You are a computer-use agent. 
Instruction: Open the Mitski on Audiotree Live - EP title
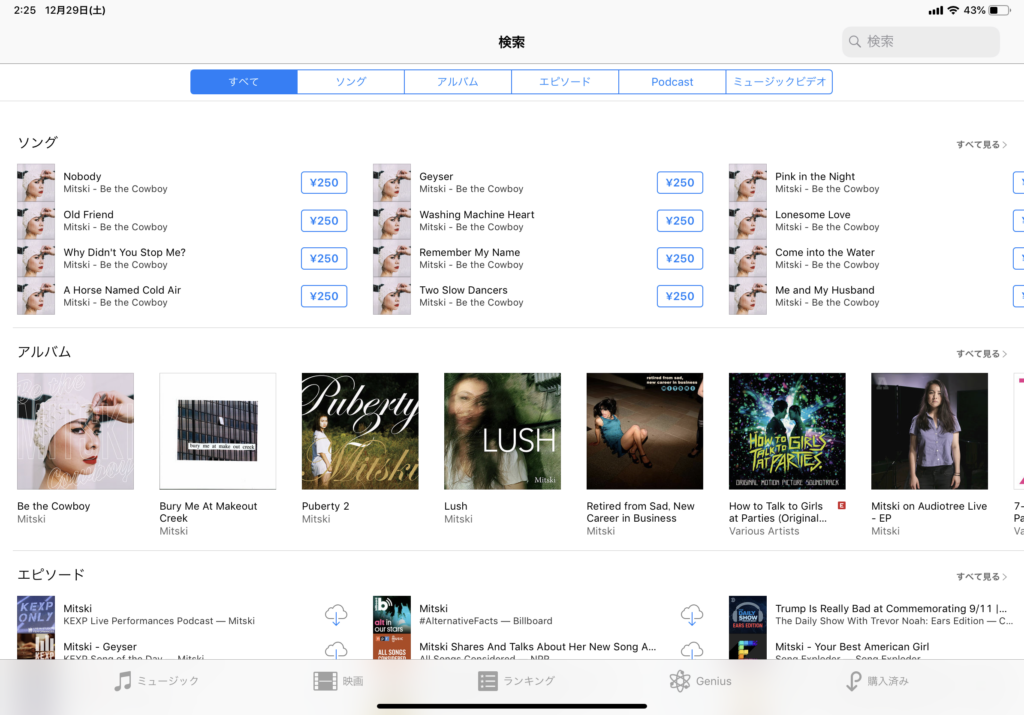coord(929,512)
